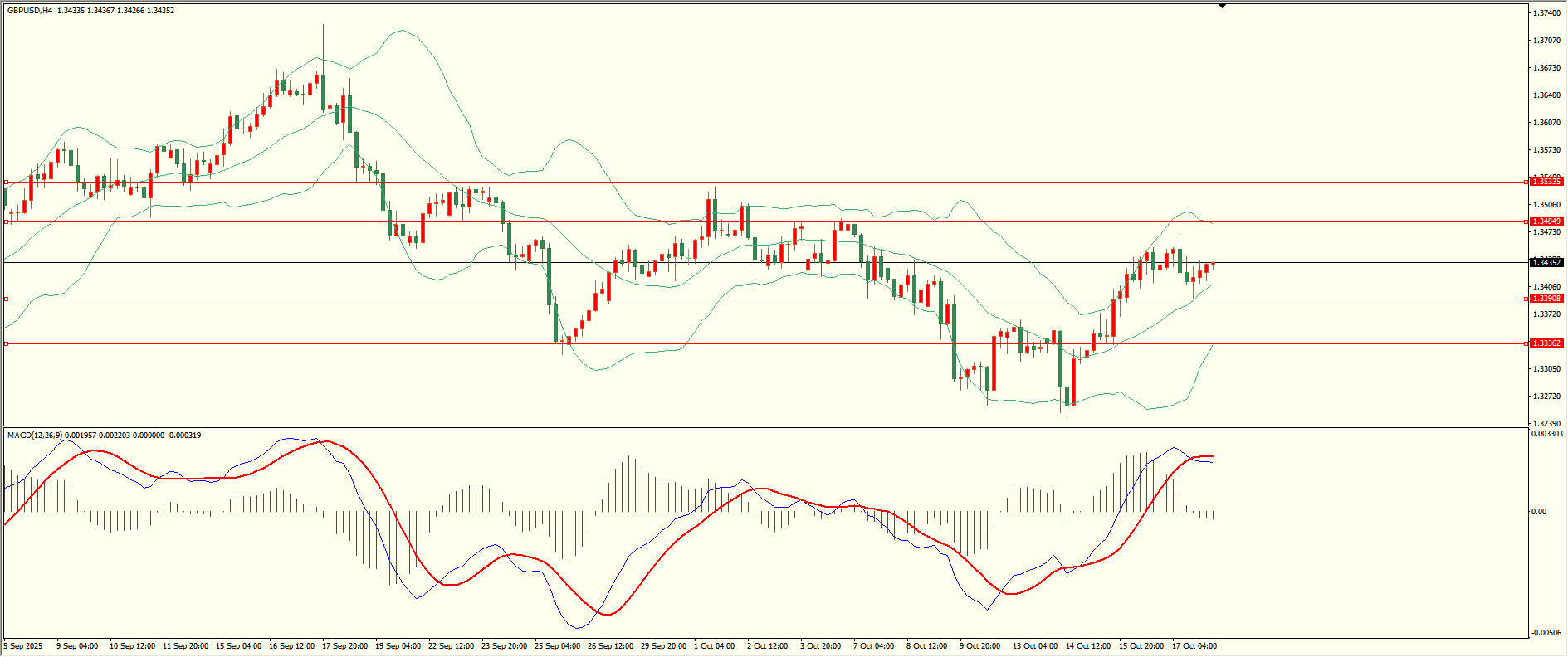Click the 1.37400 label on price axis
Image resolution: width=1568 pixels, height=657 pixels.
tap(1545, 13)
